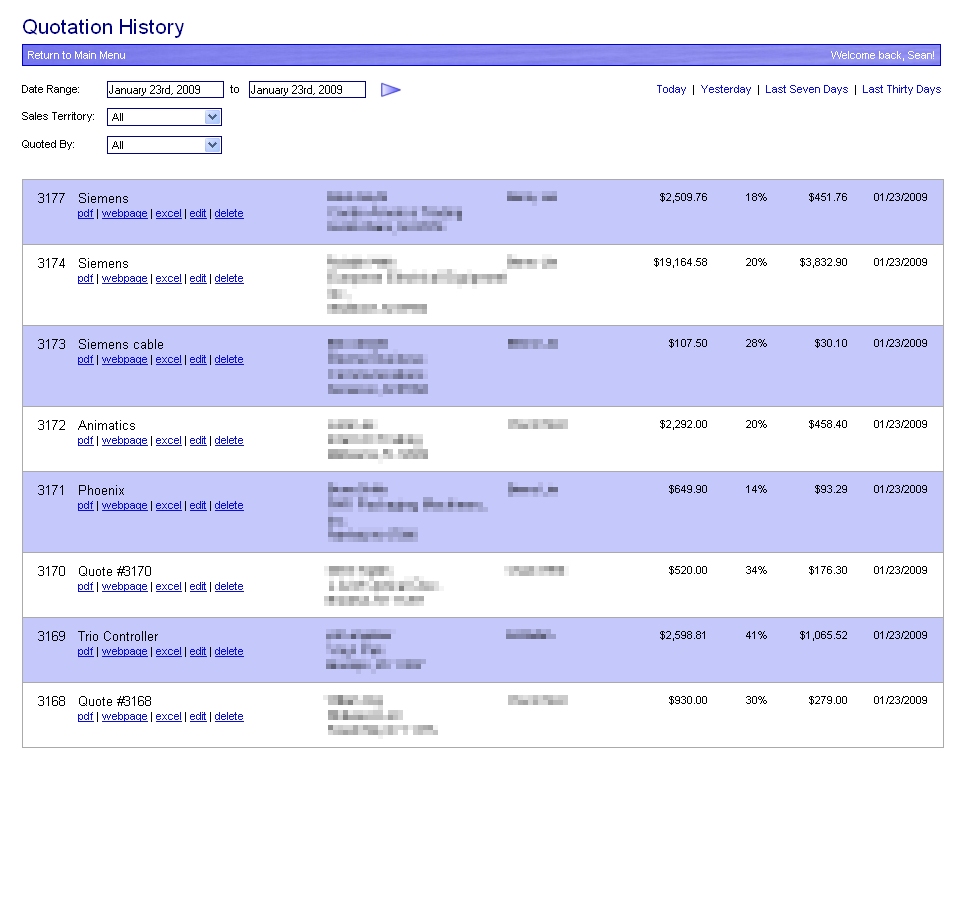This screenshot has width=960, height=900.
Task: Delete Siemens cable quote 3173
Action: tap(229, 359)
